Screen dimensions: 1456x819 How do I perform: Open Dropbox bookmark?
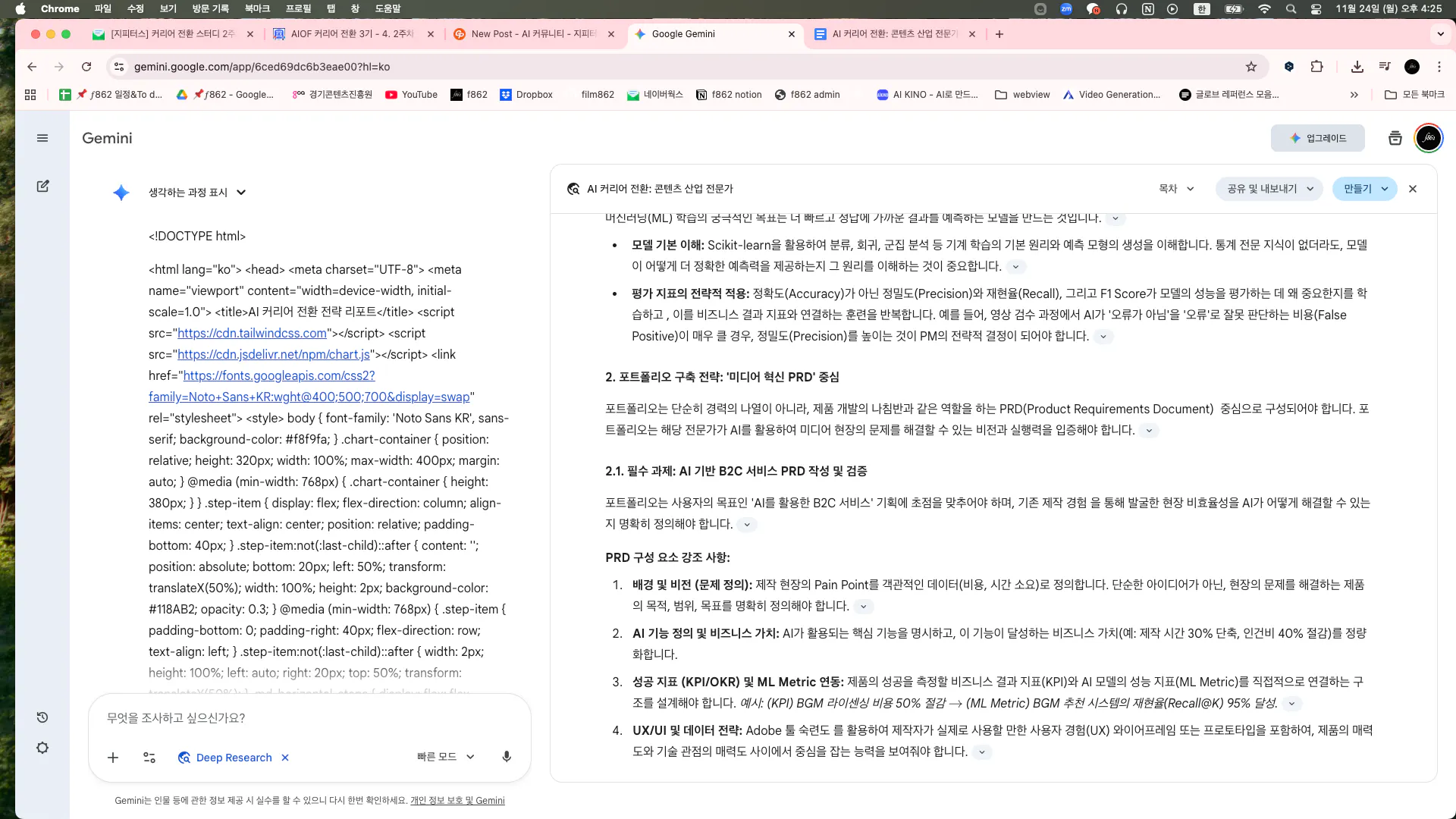526,95
